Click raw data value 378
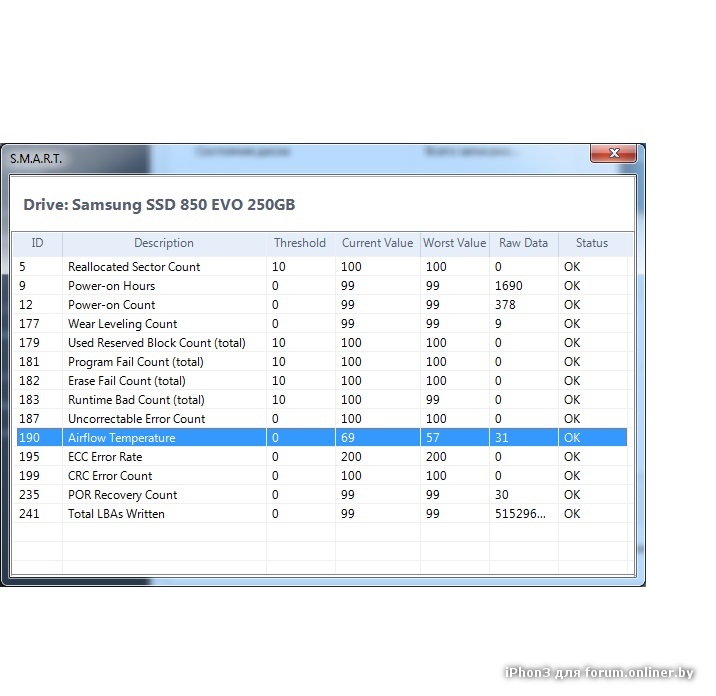 505,305
